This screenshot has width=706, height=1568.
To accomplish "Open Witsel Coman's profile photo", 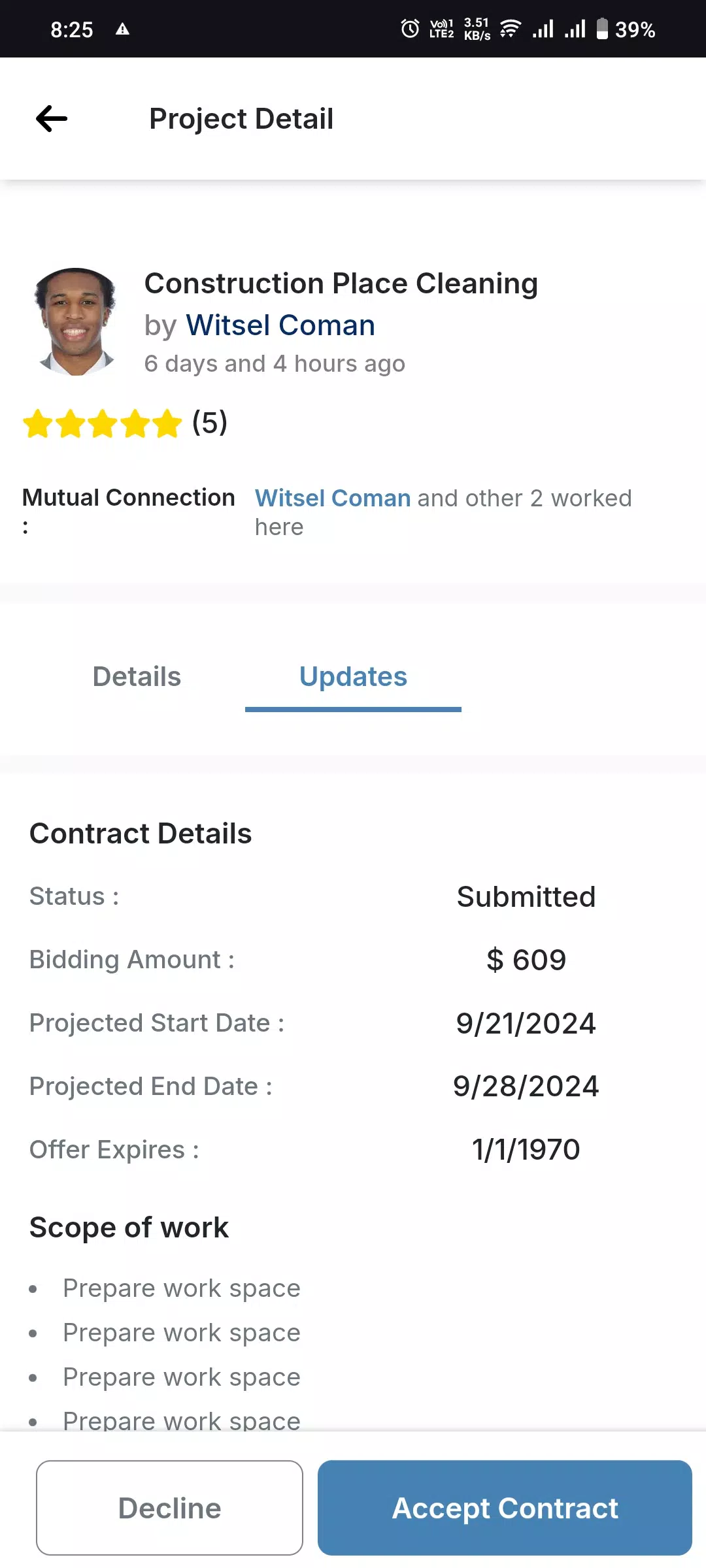I will point(76,321).
